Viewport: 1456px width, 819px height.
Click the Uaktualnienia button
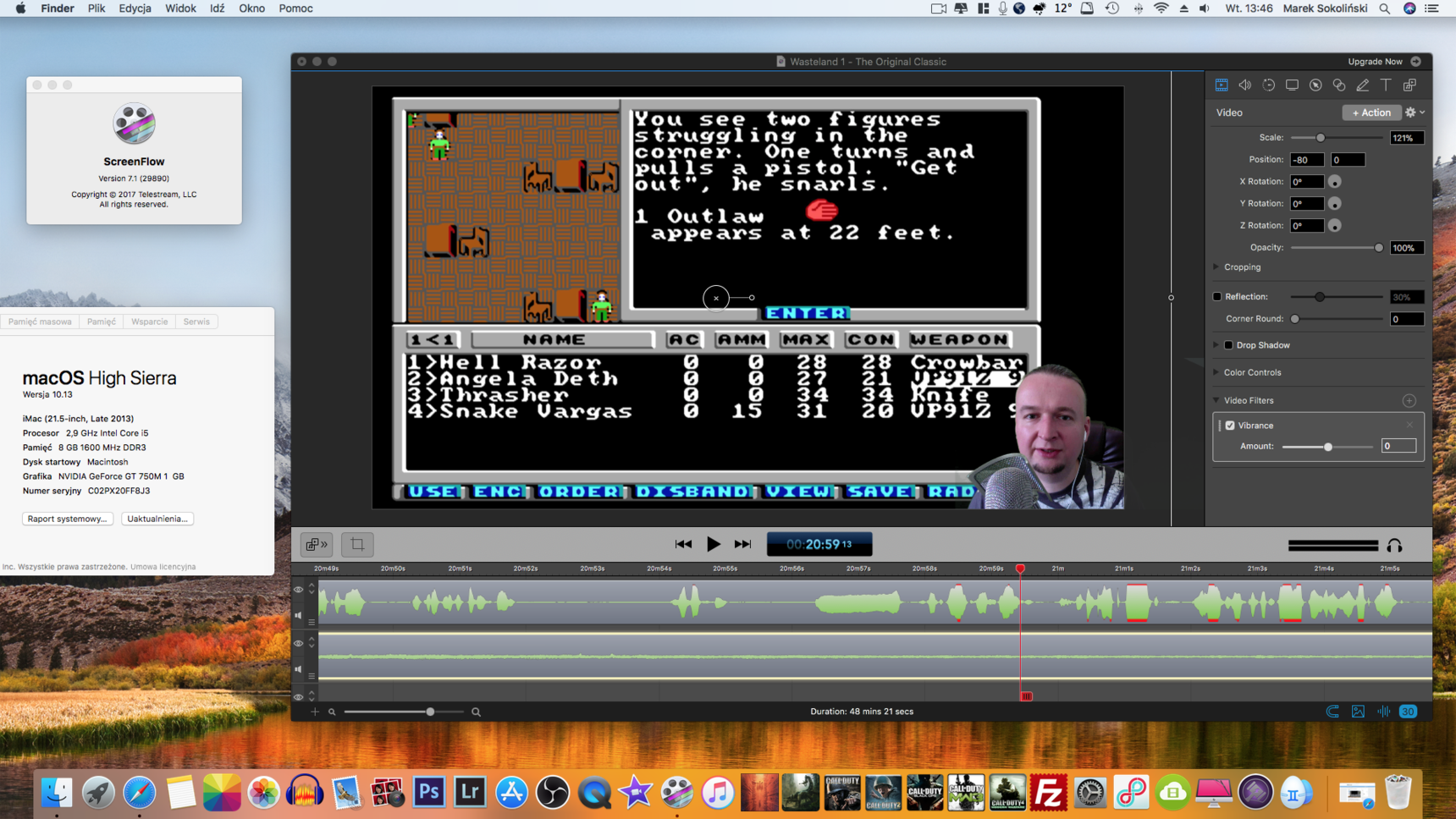(x=157, y=519)
